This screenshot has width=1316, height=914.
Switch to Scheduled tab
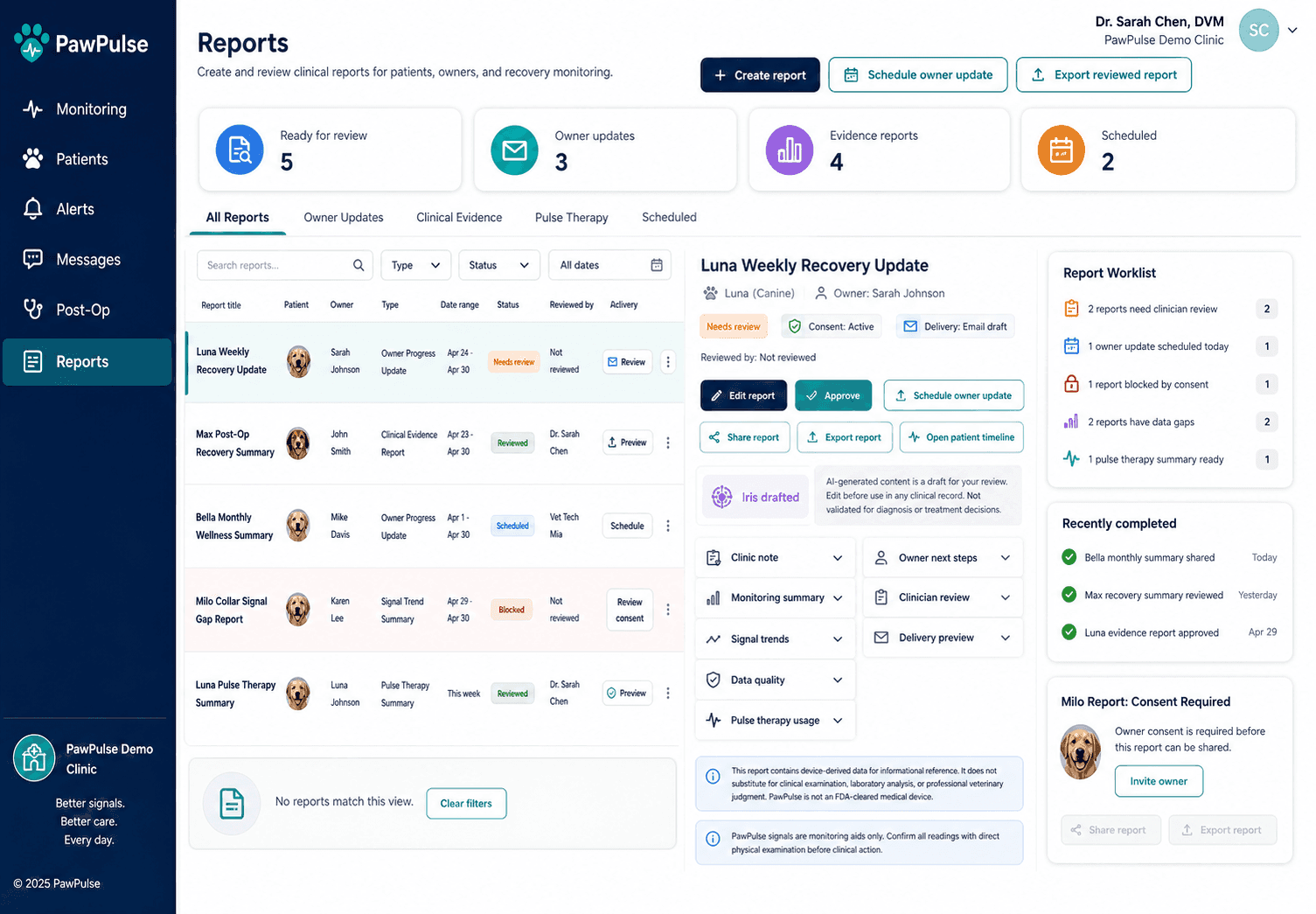click(x=669, y=218)
